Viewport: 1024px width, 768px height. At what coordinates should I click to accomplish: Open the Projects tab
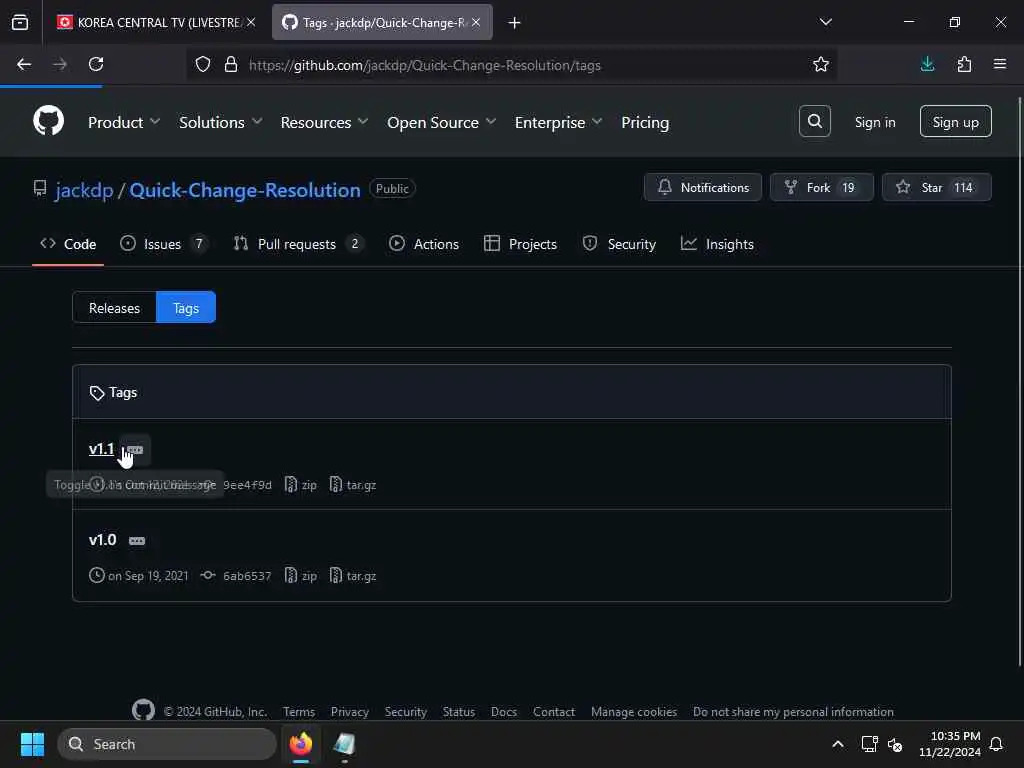click(520, 244)
